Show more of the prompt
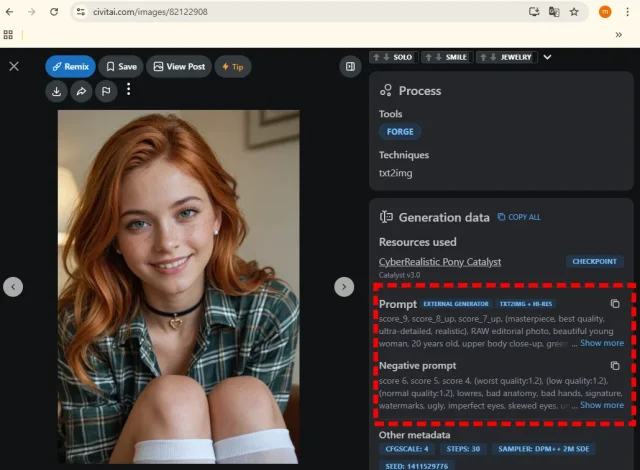This screenshot has width=640, height=470. tap(602, 343)
